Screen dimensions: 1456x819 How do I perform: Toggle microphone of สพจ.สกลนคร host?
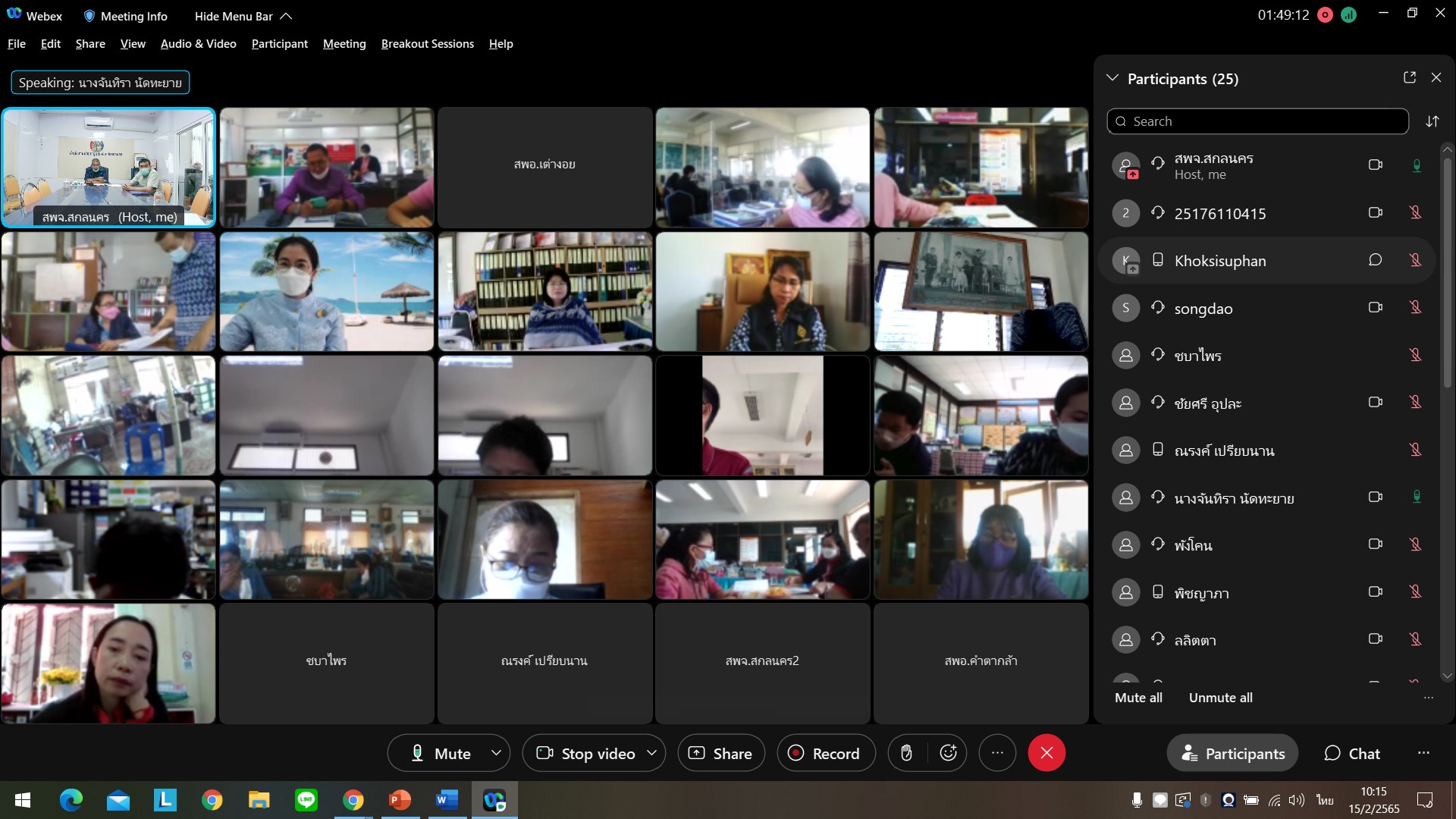point(1416,165)
